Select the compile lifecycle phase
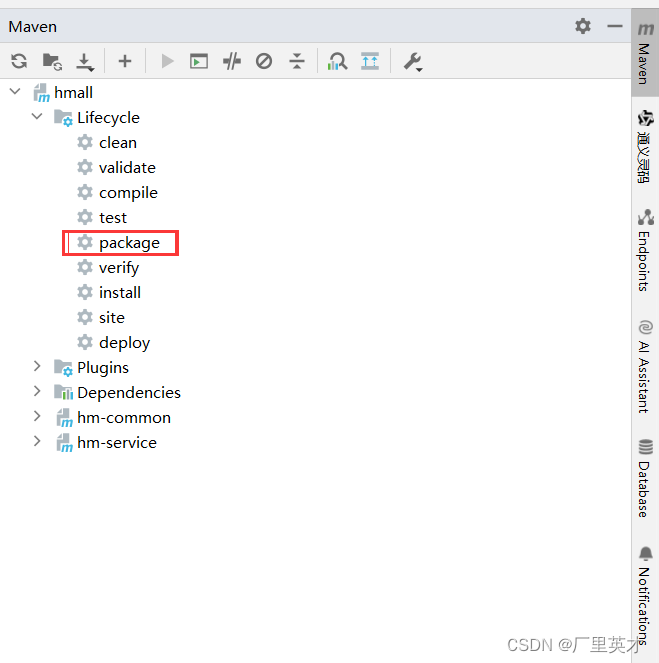The width and height of the screenshot is (659, 663). (129, 193)
